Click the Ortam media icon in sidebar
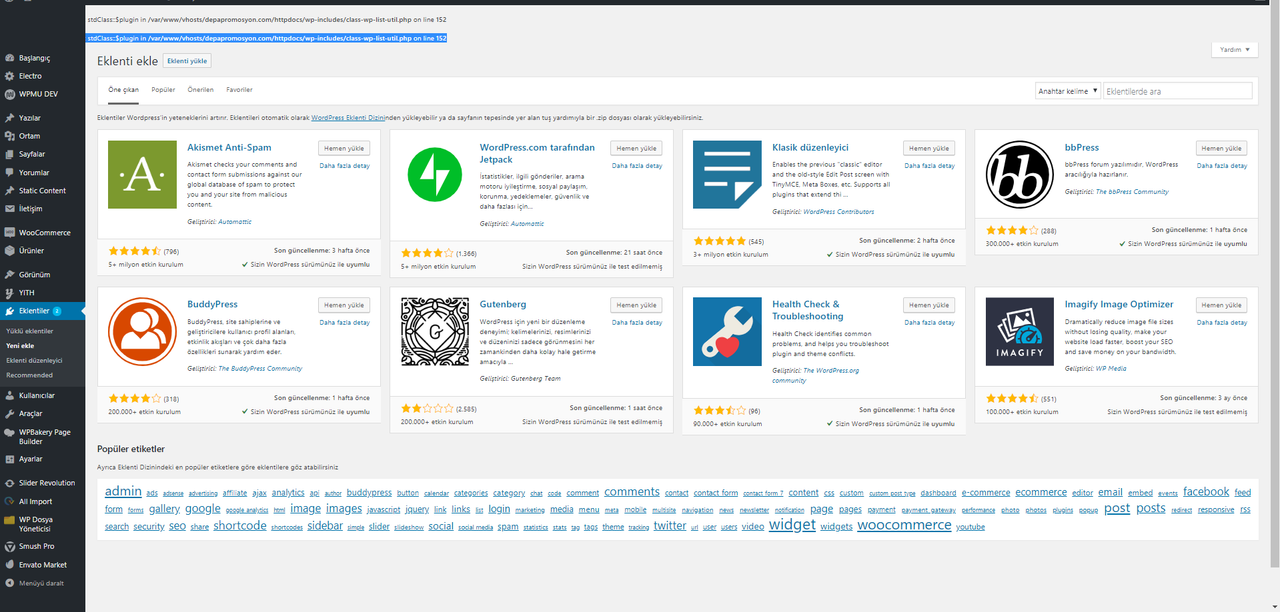Image resolution: width=1280 pixels, height=612 pixels. (9, 136)
